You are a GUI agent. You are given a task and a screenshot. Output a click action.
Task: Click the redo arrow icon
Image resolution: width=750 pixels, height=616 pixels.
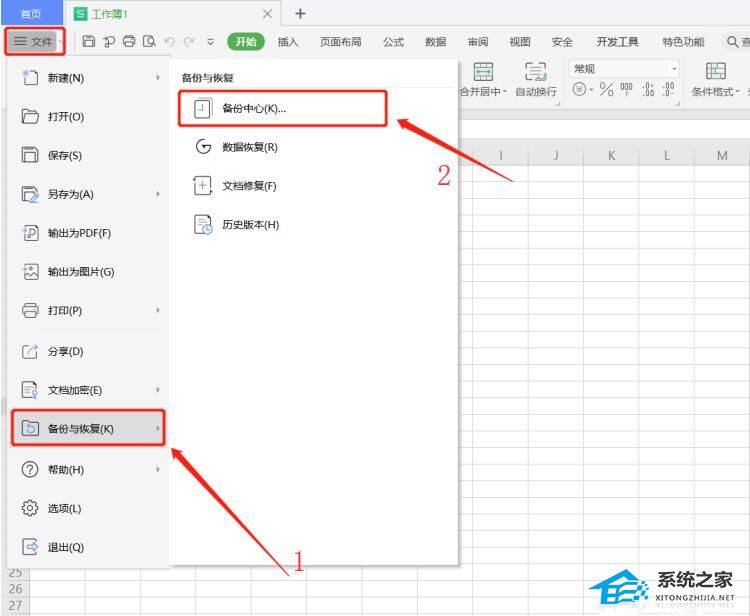click(x=189, y=42)
